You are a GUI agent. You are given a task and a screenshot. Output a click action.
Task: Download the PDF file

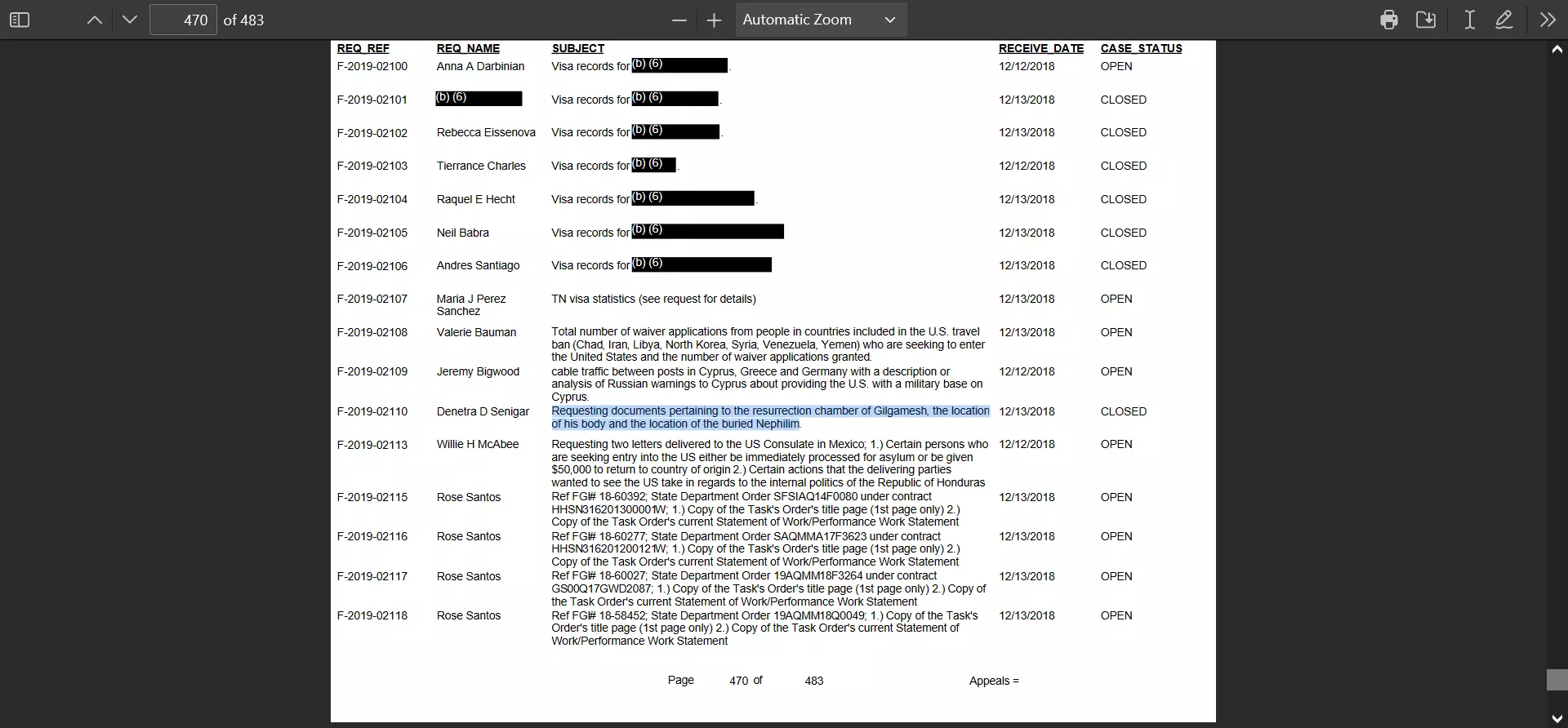pos(1426,20)
